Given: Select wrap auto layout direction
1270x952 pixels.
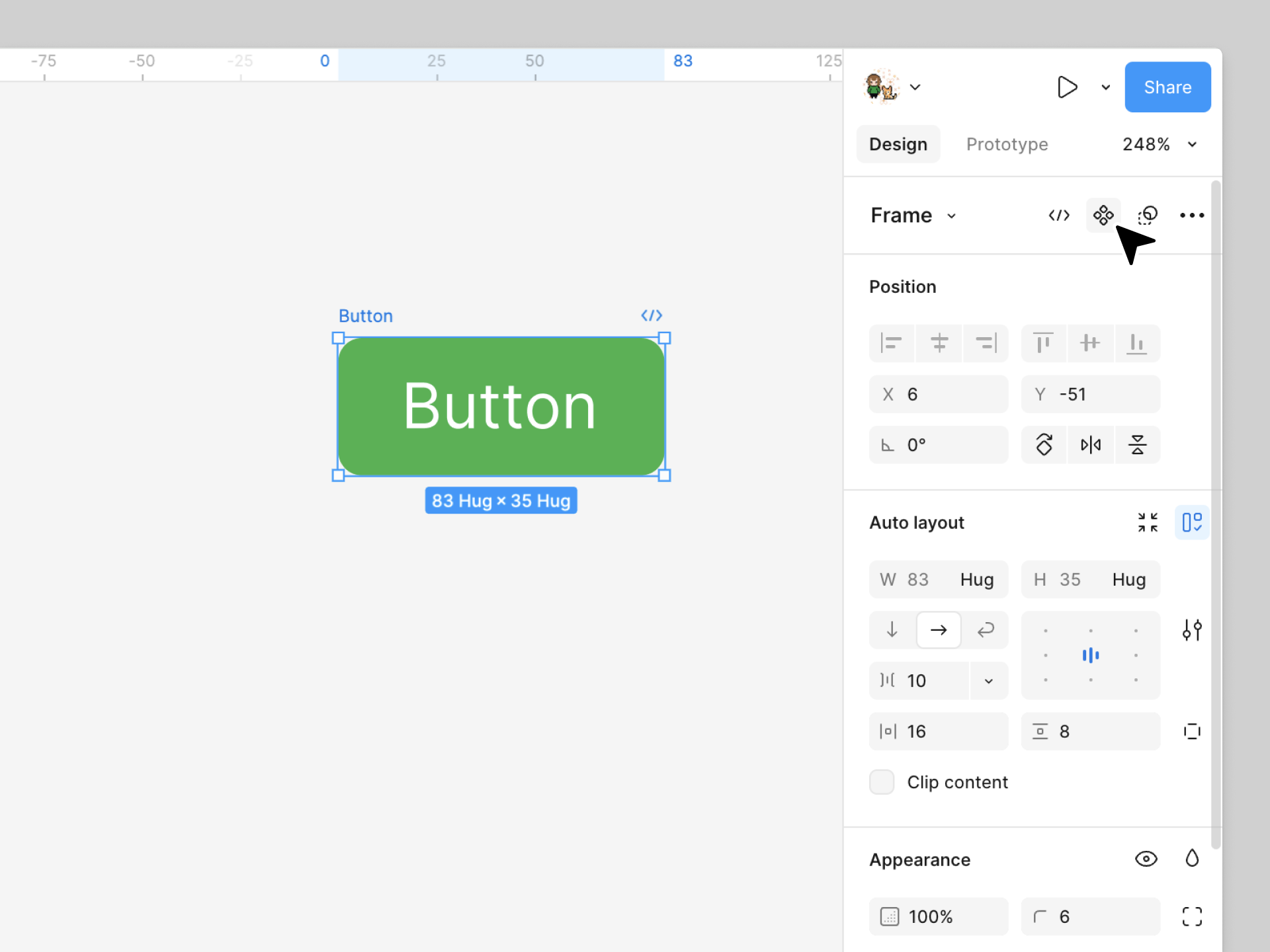Looking at the screenshot, I should tap(986, 630).
